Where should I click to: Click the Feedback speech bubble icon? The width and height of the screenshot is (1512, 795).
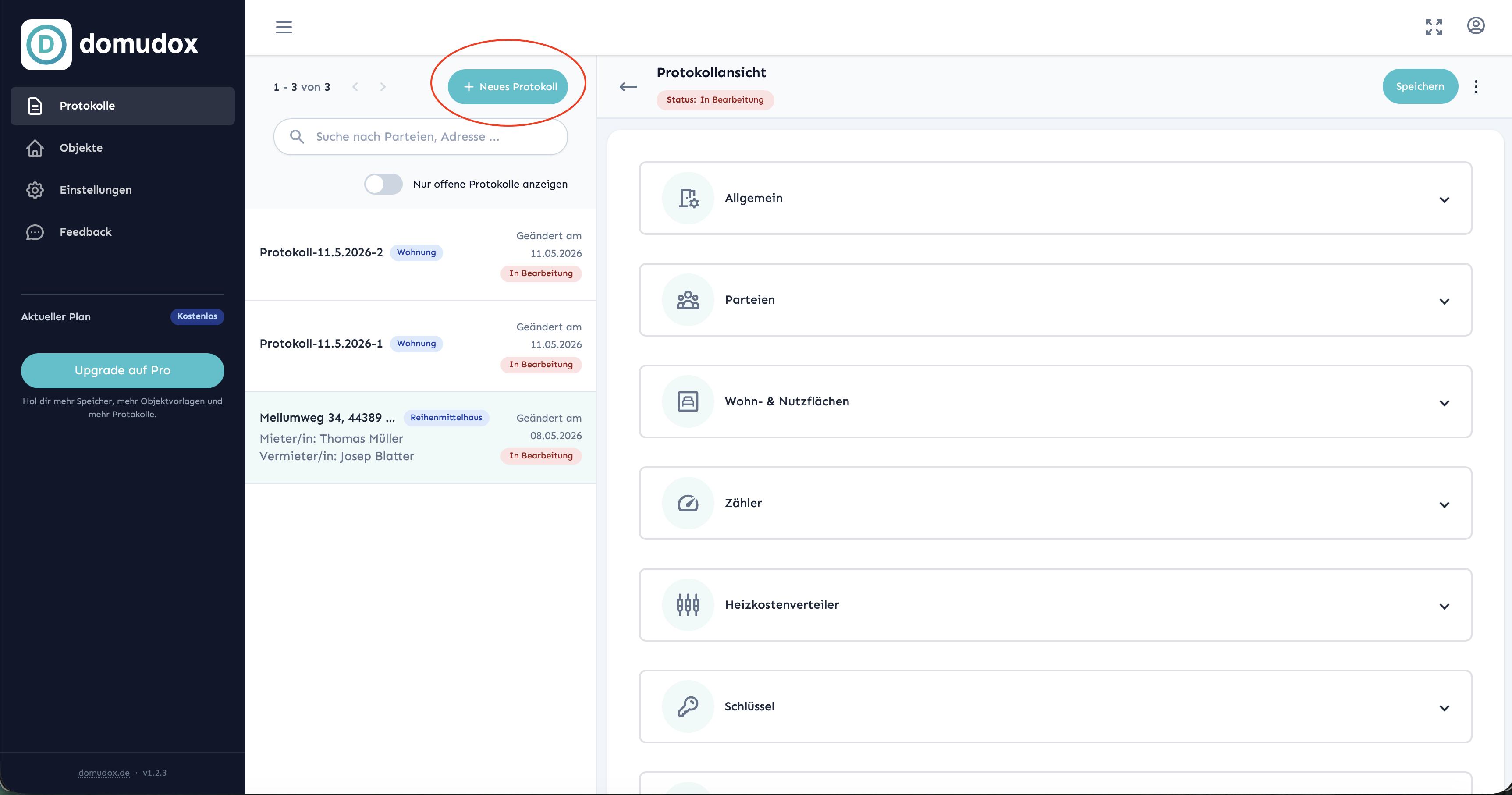point(35,233)
